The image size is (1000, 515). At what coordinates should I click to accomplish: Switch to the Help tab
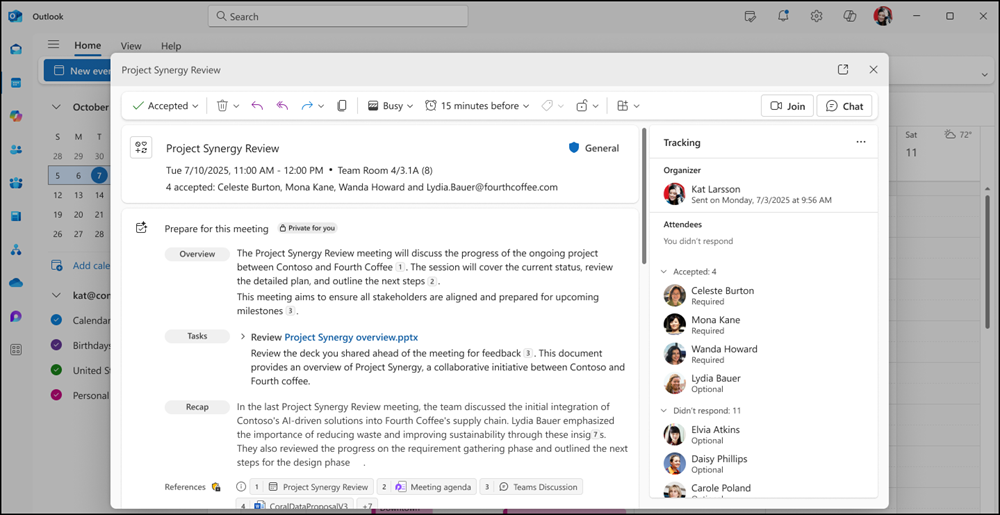tap(171, 46)
